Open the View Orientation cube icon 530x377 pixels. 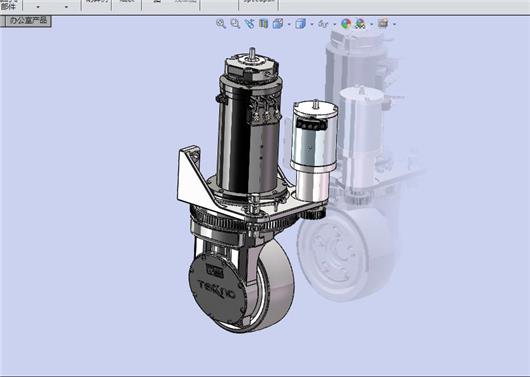click(278, 24)
